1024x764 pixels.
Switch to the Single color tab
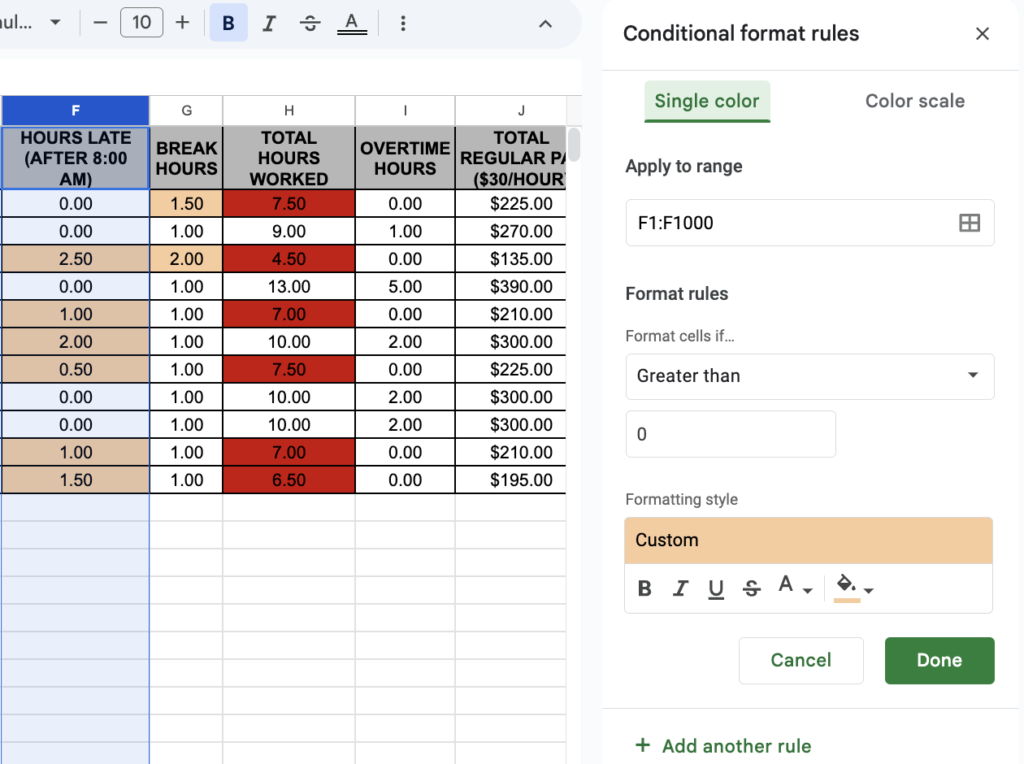click(x=707, y=101)
